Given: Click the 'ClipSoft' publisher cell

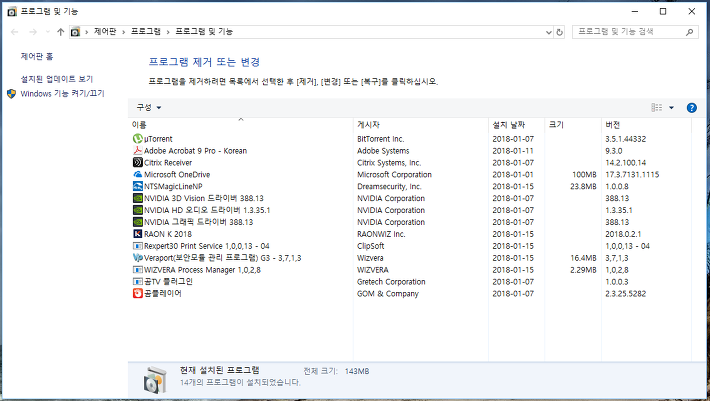Looking at the screenshot, I should click(370, 246).
